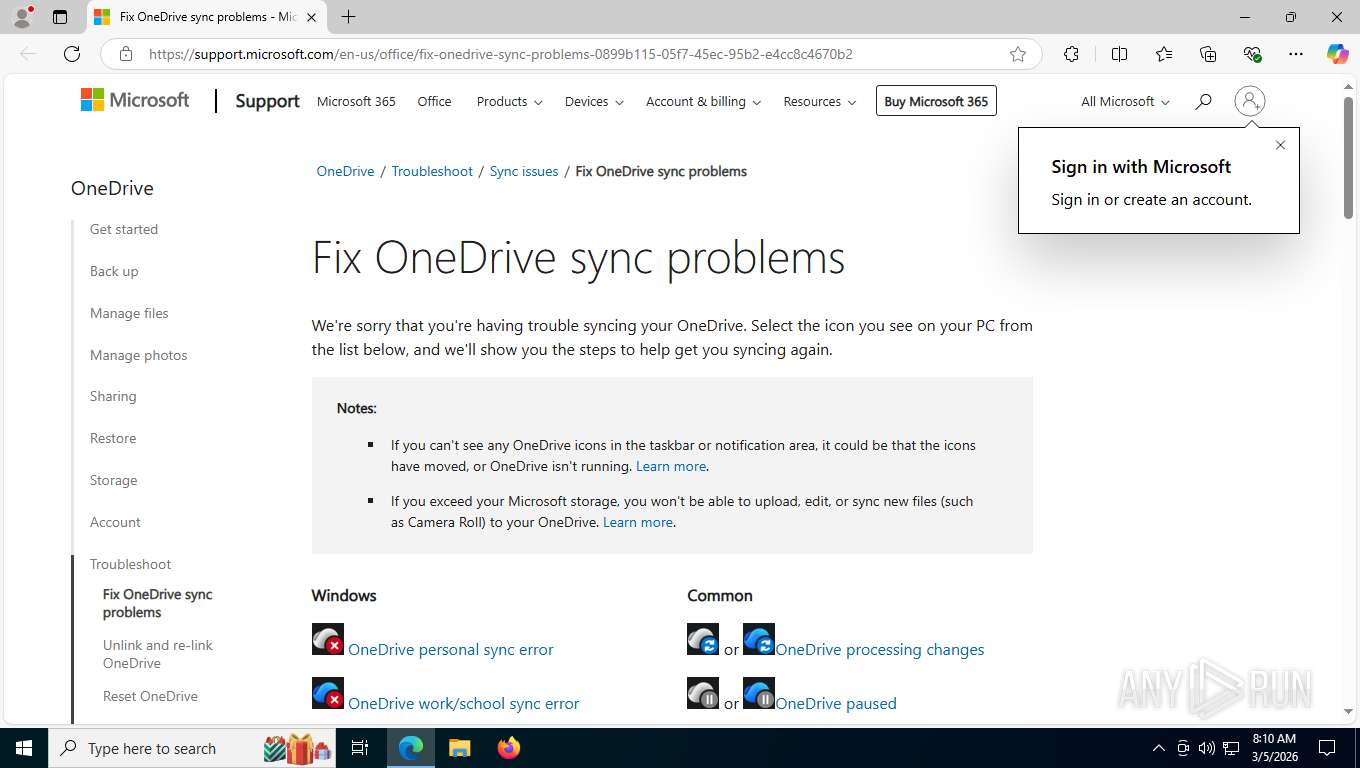Open Sharing in the sidebar
Viewport: 1360px width, 768px height.
[113, 396]
